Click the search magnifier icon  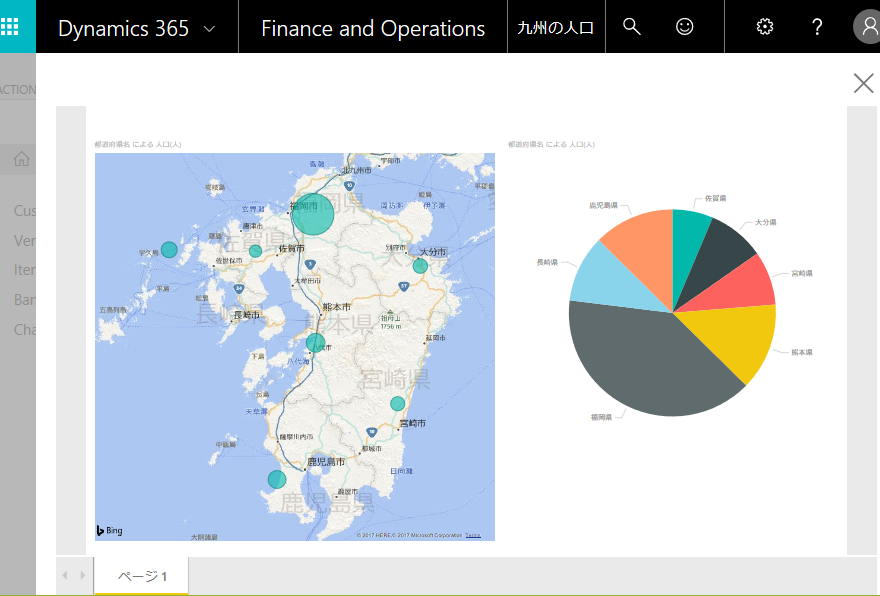(631, 27)
